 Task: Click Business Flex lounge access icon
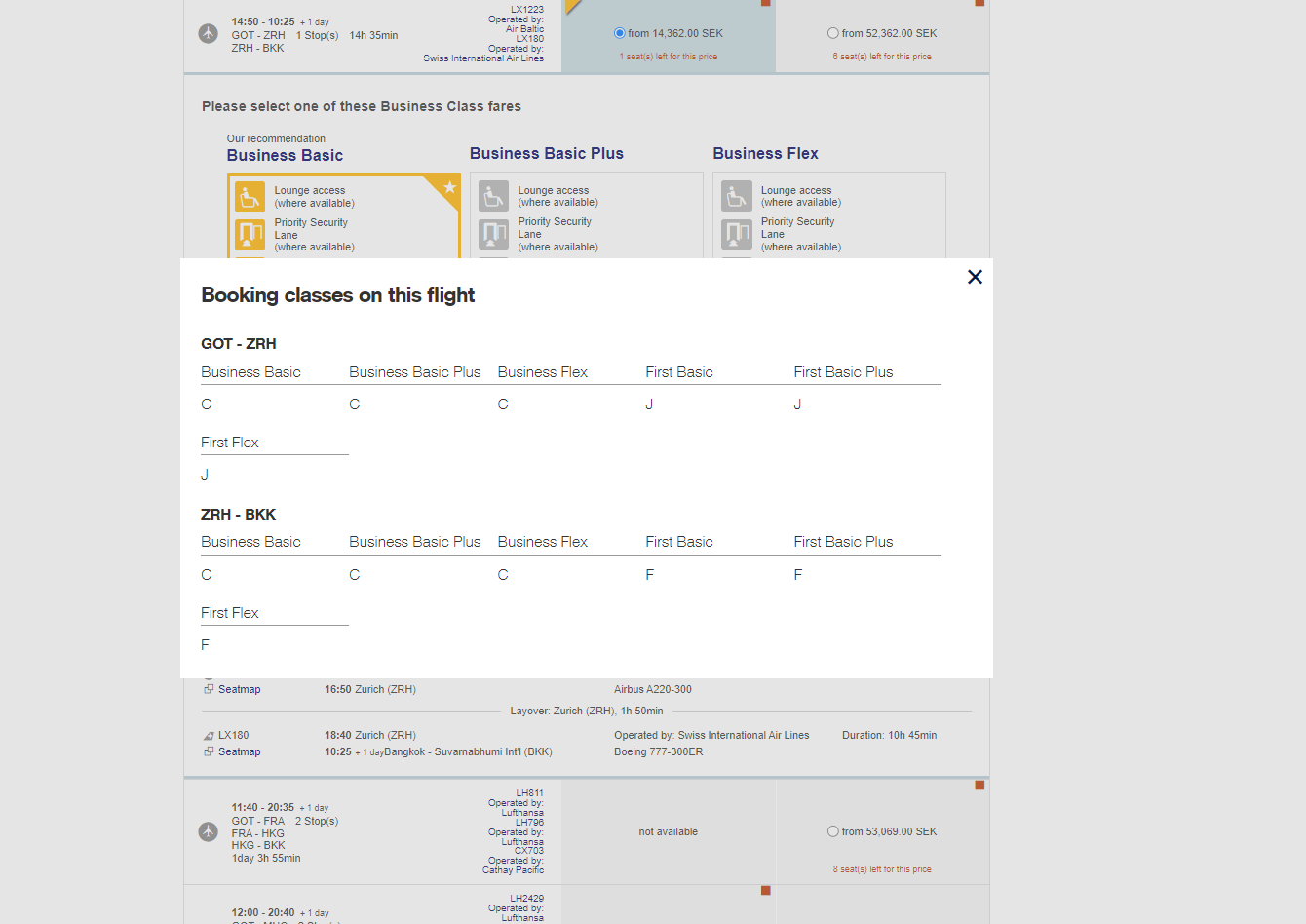click(x=737, y=196)
